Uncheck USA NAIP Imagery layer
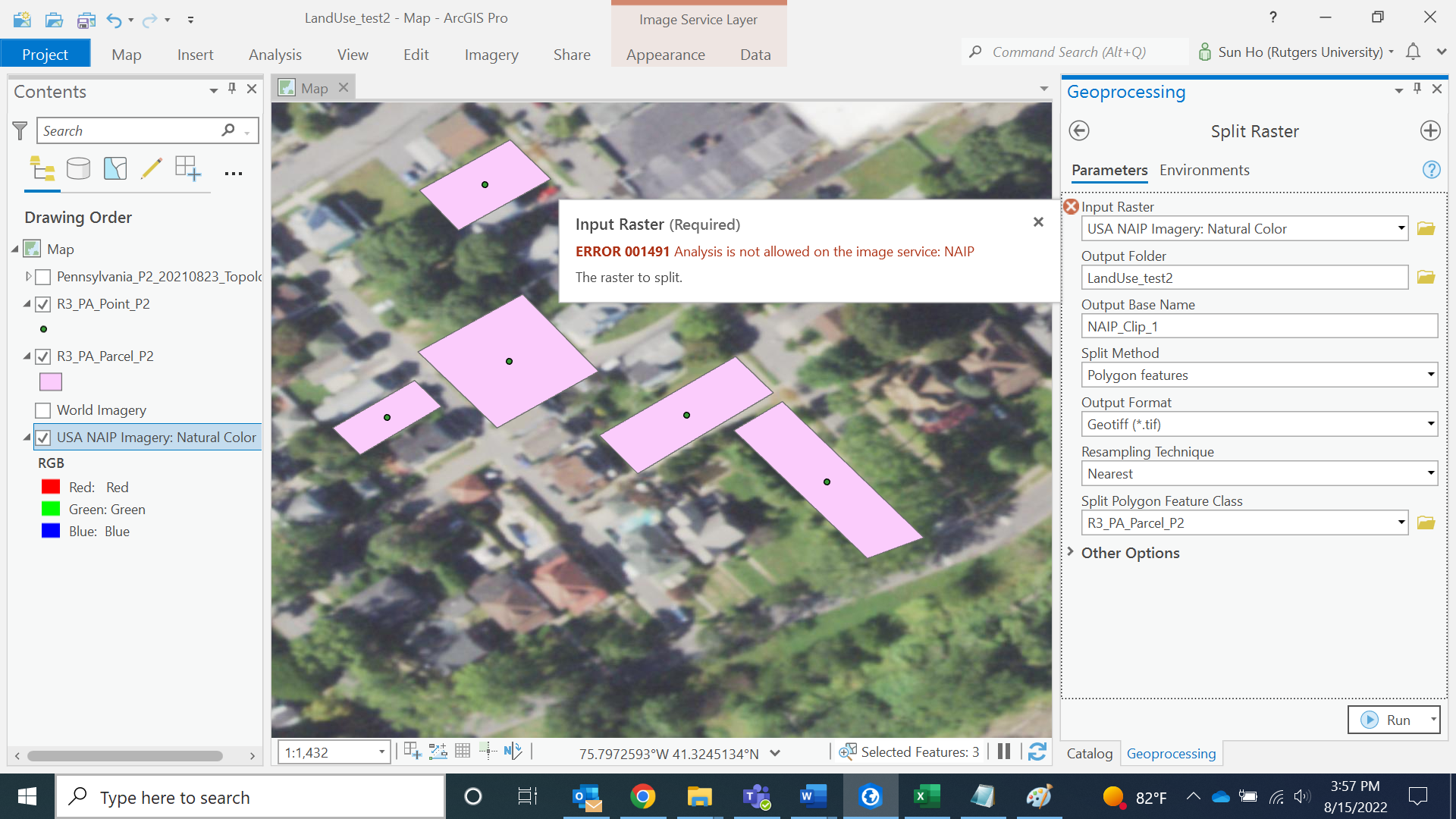Viewport: 1456px width, 819px height. pos(43,438)
